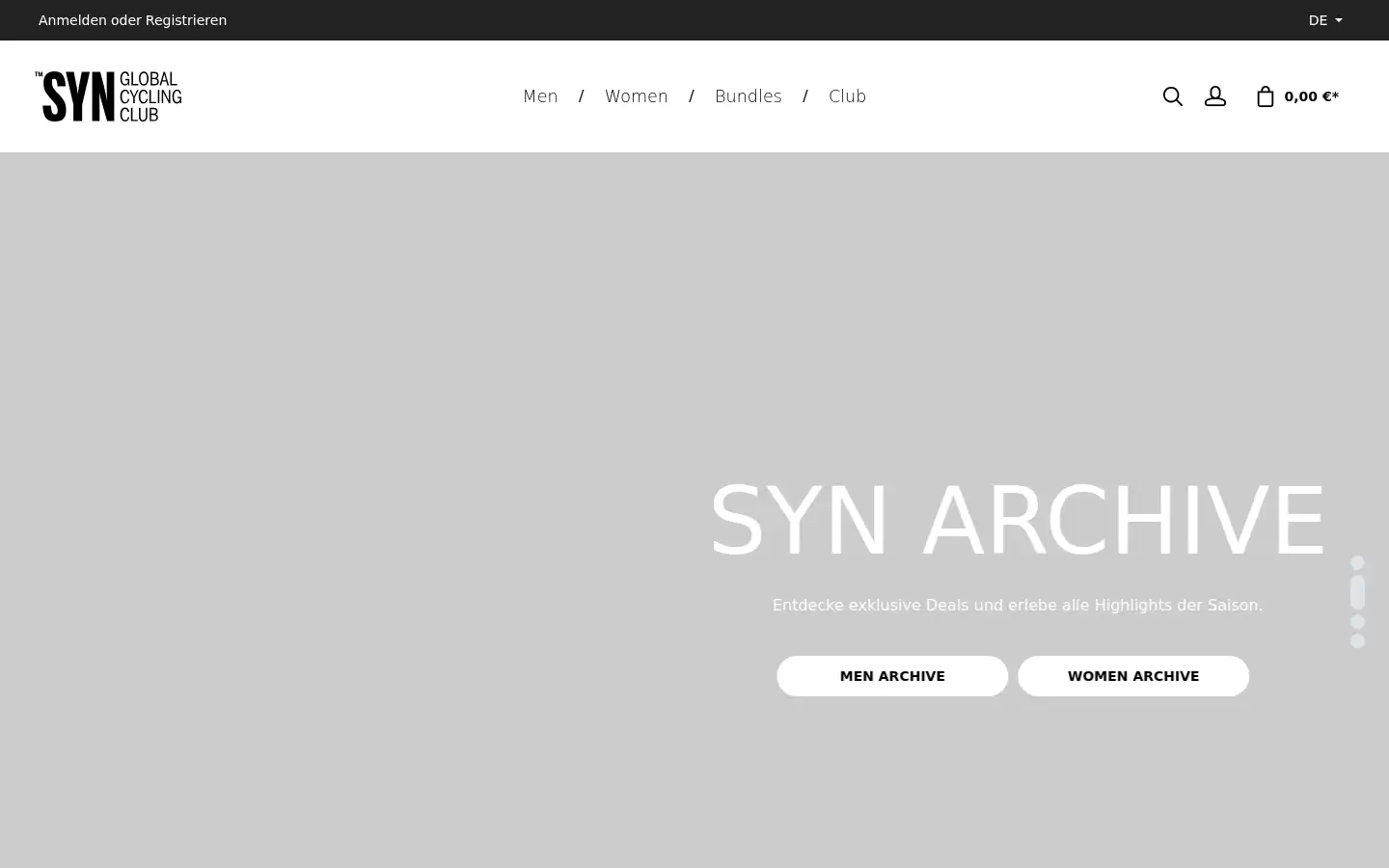
Task: Open the user account icon
Action: (x=1215, y=96)
